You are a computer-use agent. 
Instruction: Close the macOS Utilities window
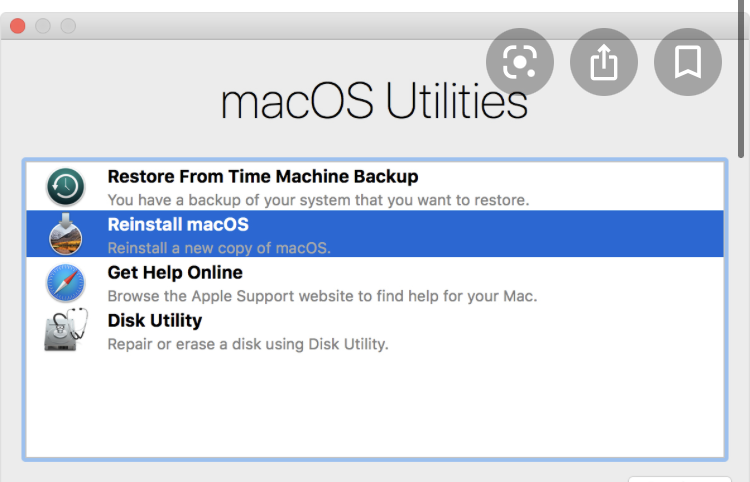(x=18, y=25)
